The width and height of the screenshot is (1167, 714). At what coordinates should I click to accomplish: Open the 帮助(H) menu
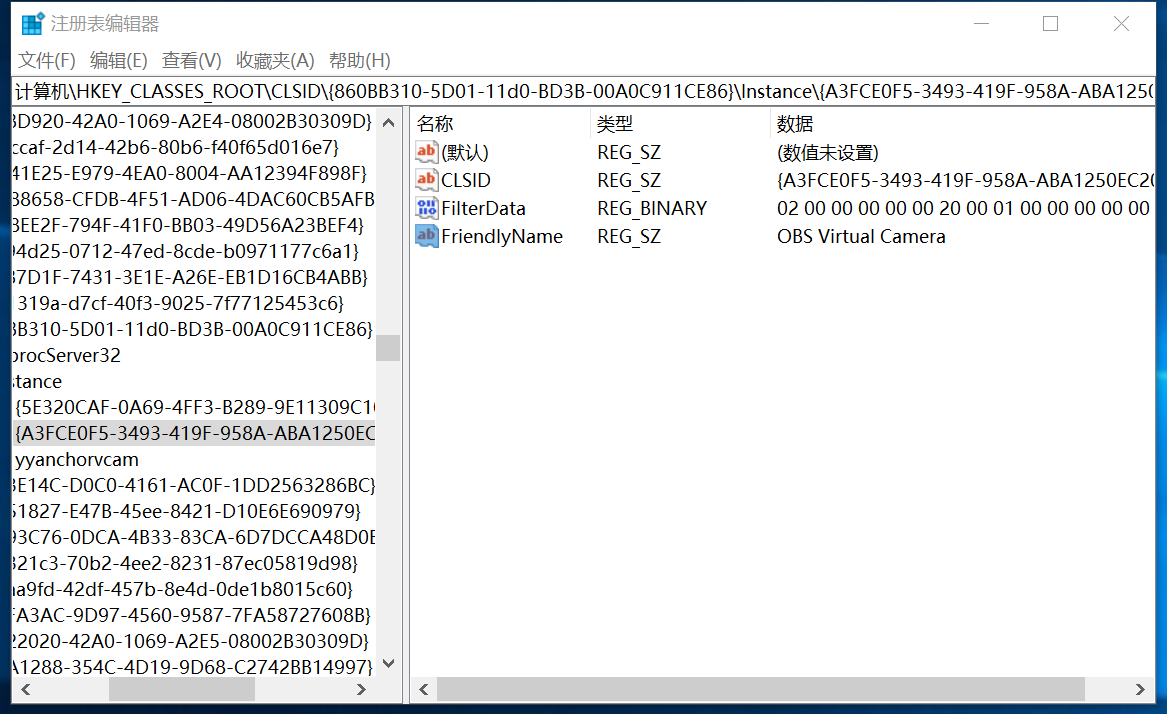360,60
